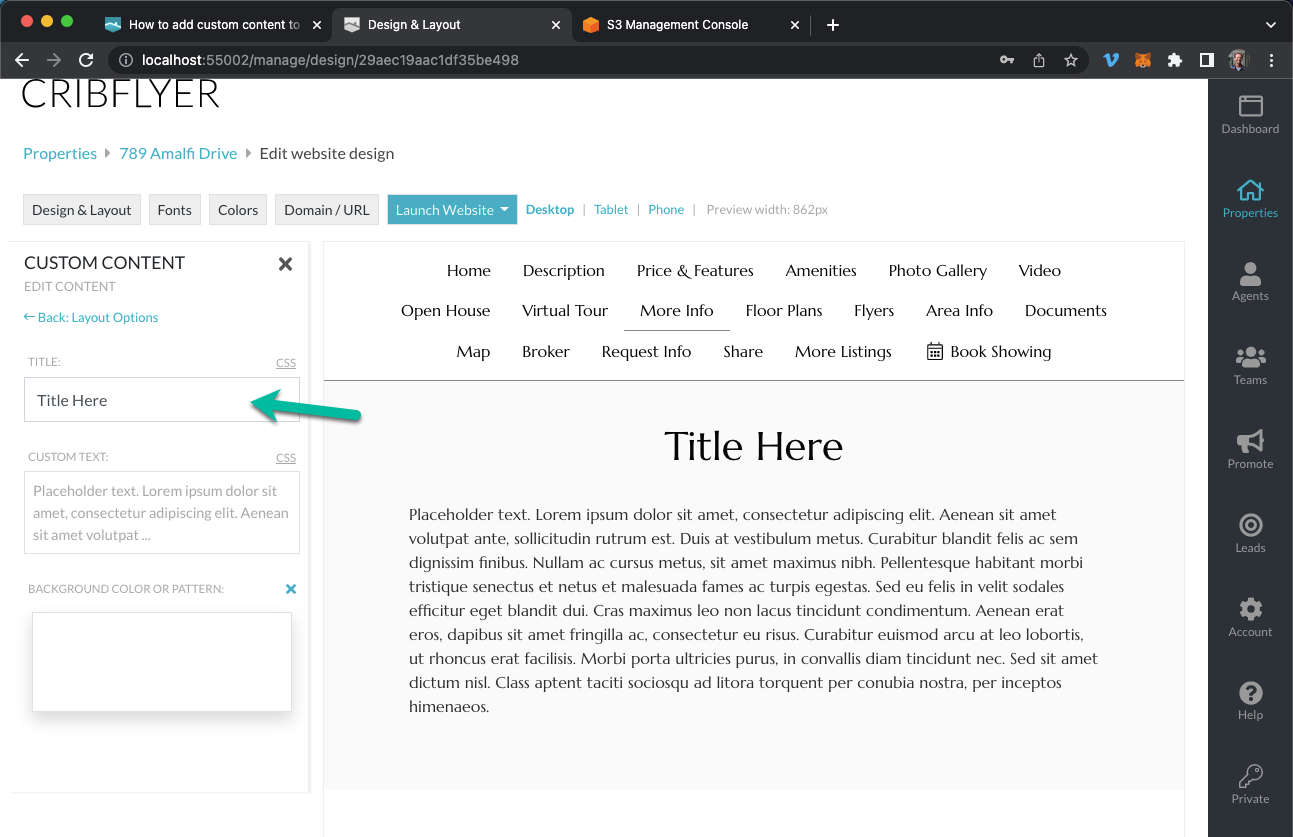
Task: Click the browser forward arrow
Action: (x=54, y=60)
